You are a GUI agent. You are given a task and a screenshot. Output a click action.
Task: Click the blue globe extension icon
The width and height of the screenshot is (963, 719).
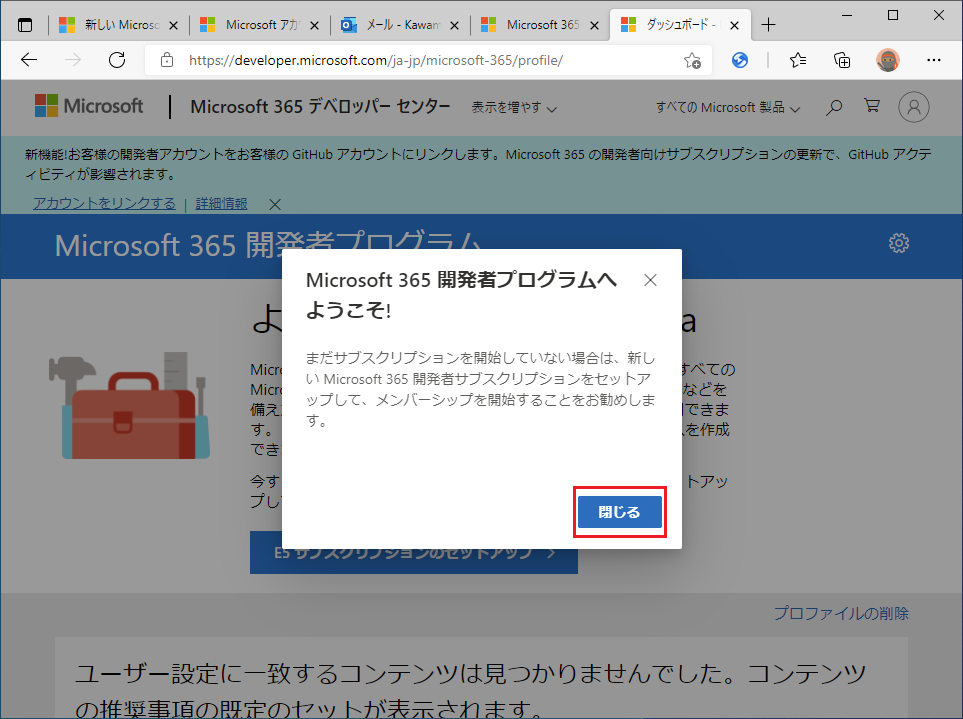pyautogui.click(x=740, y=60)
